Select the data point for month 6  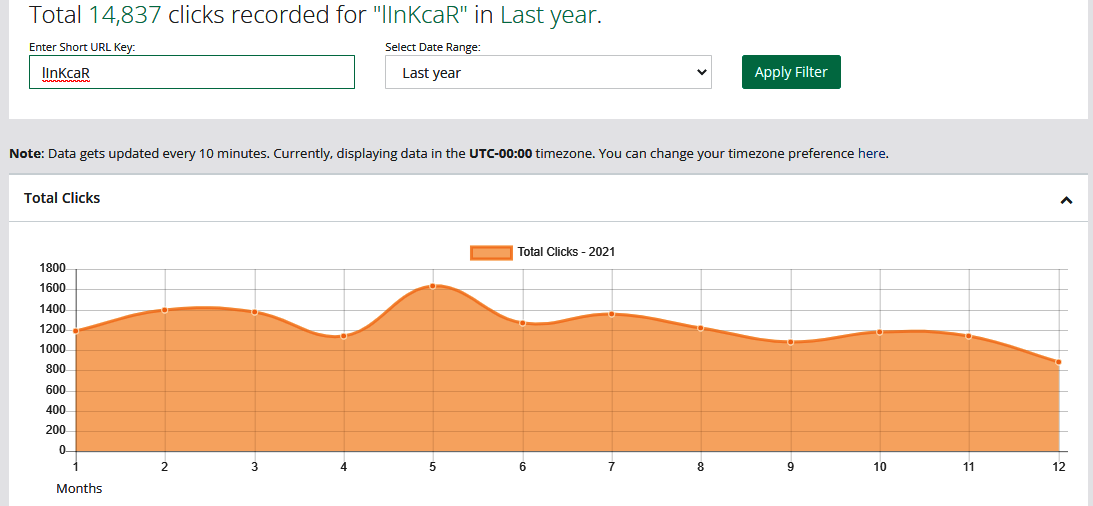(522, 323)
